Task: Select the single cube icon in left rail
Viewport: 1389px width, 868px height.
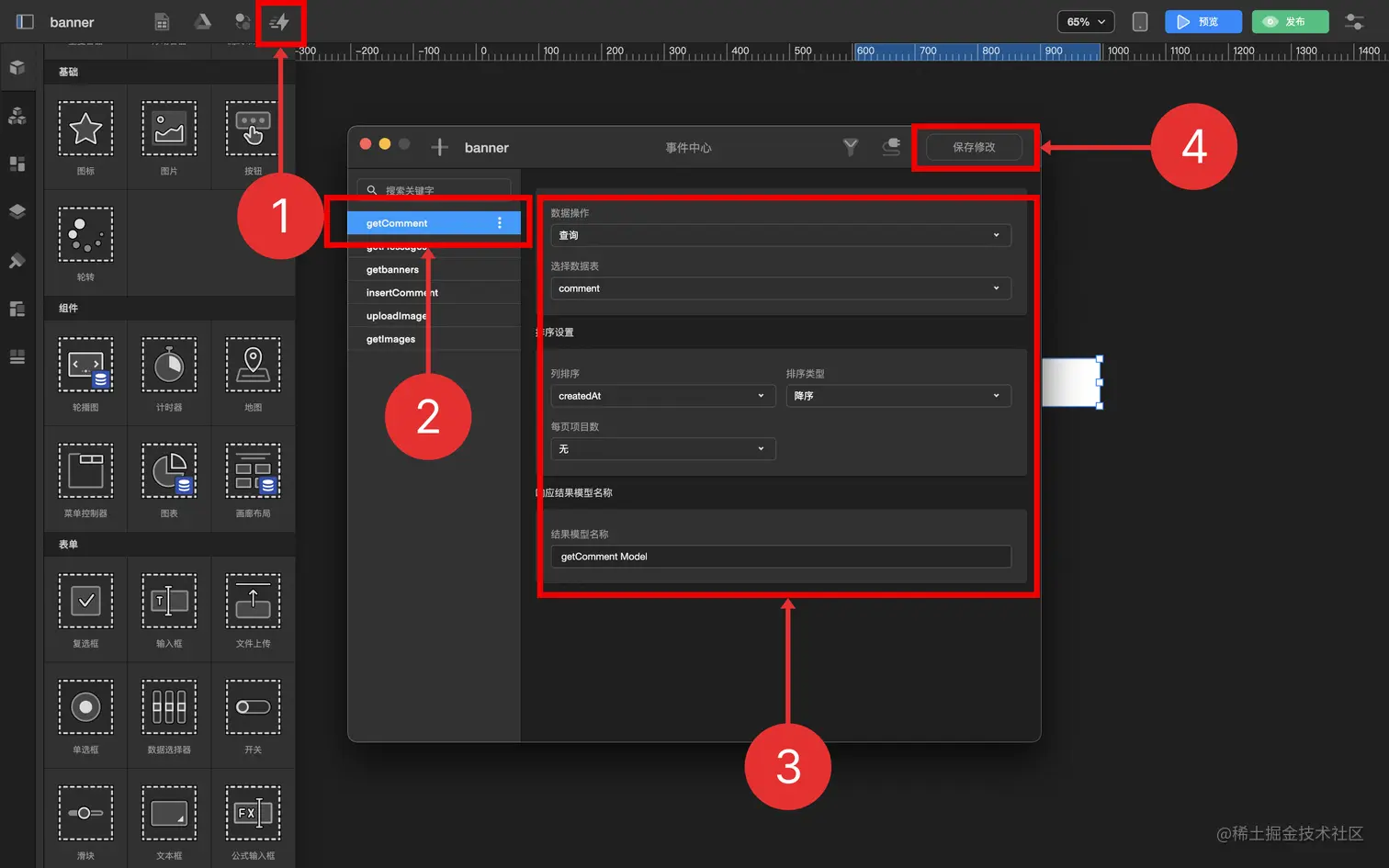Action: click(x=17, y=67)
